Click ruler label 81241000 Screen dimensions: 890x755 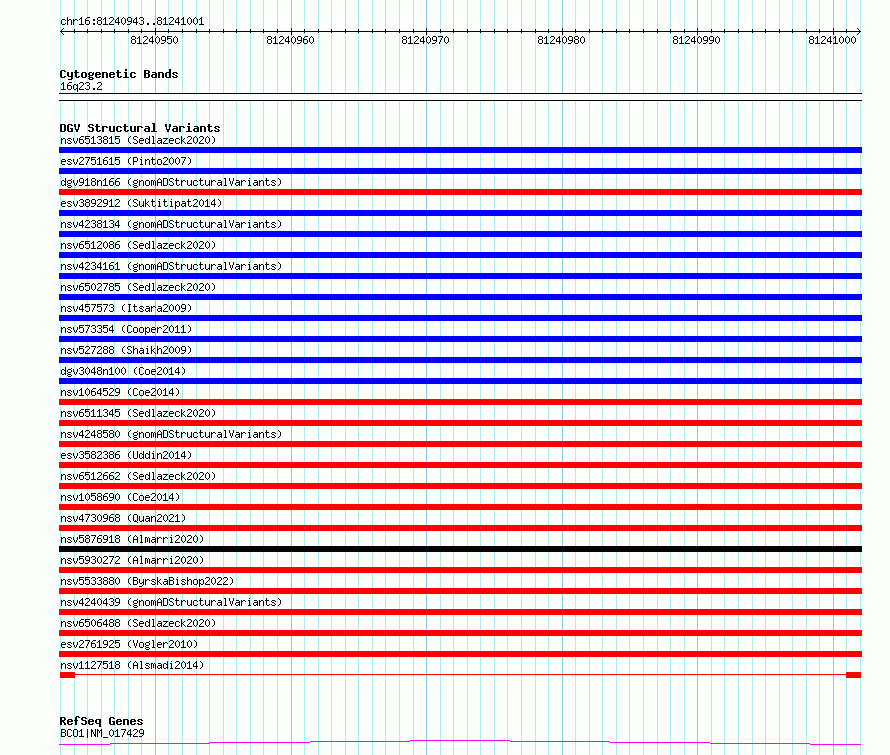tap(832, 40)
